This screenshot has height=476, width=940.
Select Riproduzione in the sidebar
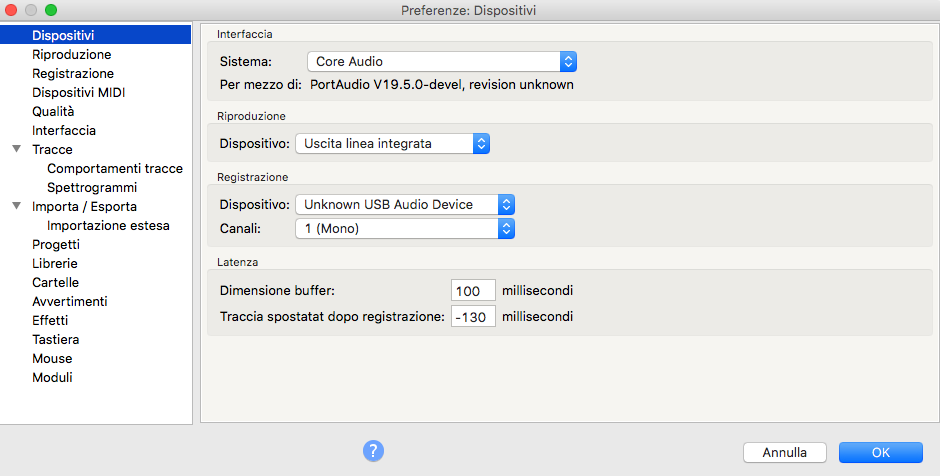71,55
